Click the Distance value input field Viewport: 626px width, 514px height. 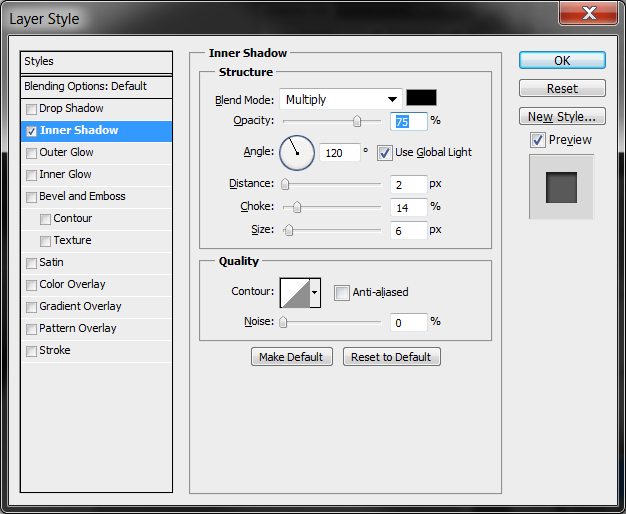[x=408, y=184]
